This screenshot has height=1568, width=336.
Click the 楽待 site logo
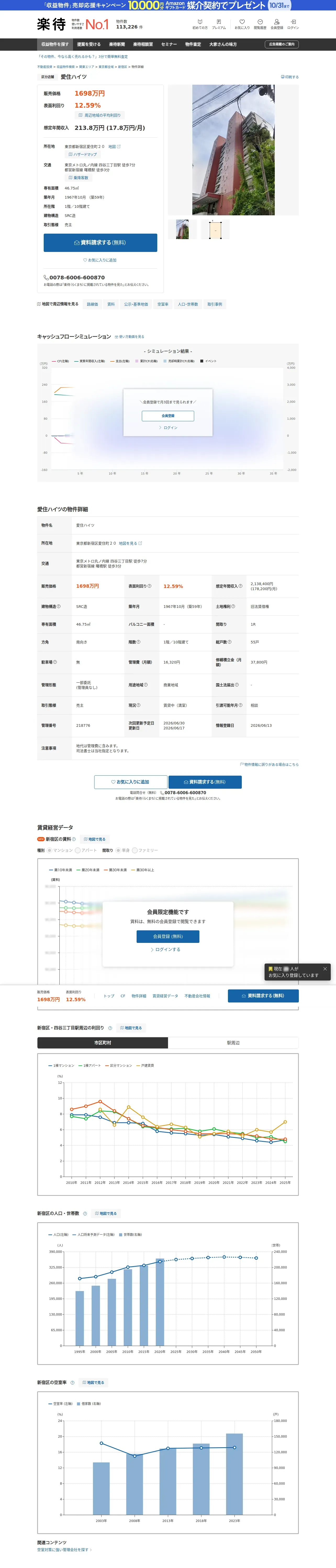click(x=51, y=24)
